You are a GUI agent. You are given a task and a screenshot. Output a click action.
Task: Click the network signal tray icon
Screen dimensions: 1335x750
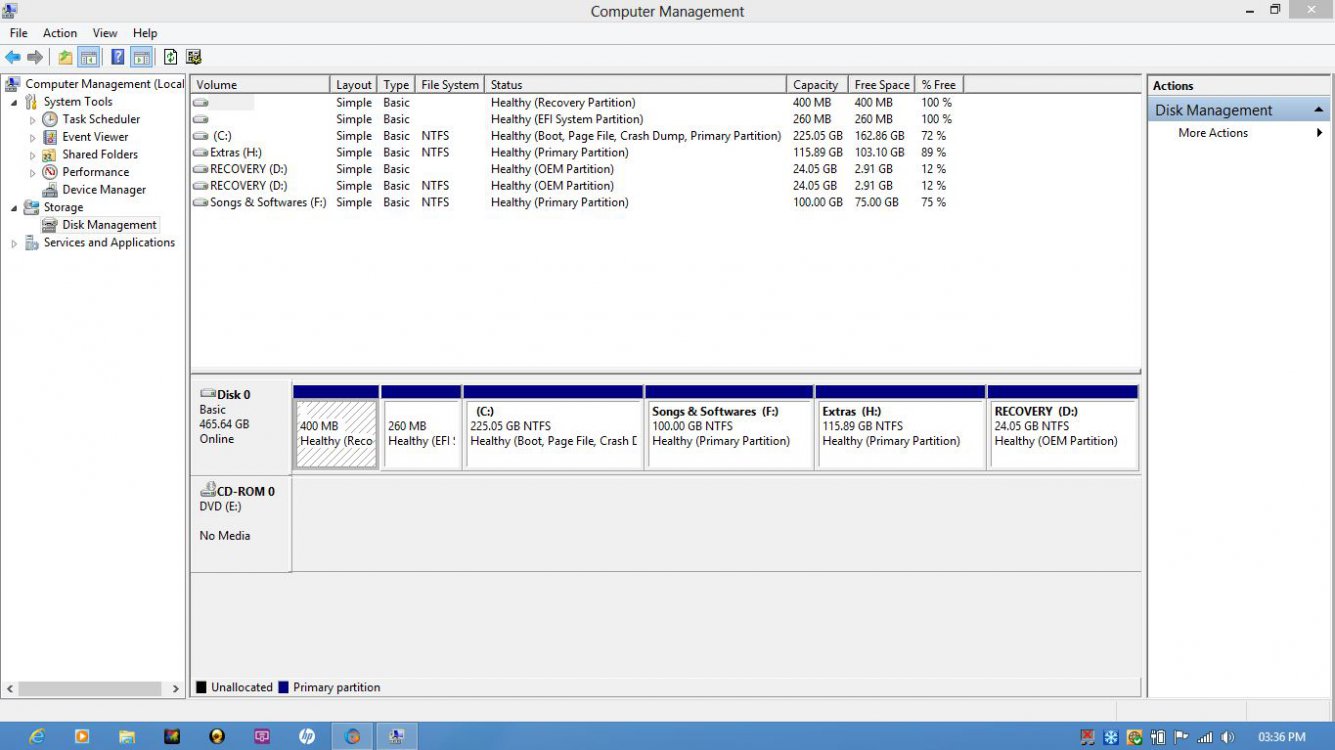tap(1205, 737)
